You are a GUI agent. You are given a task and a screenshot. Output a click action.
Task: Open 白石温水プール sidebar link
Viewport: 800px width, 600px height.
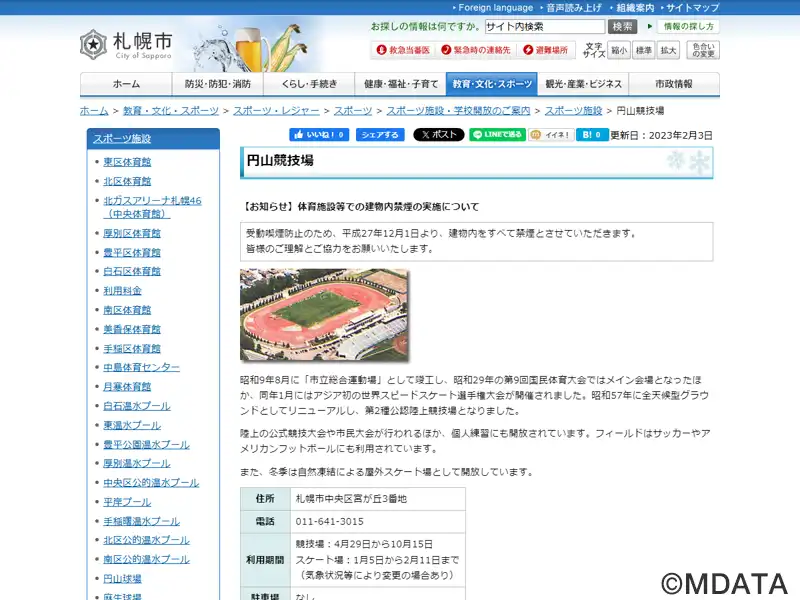click(137, 406)
